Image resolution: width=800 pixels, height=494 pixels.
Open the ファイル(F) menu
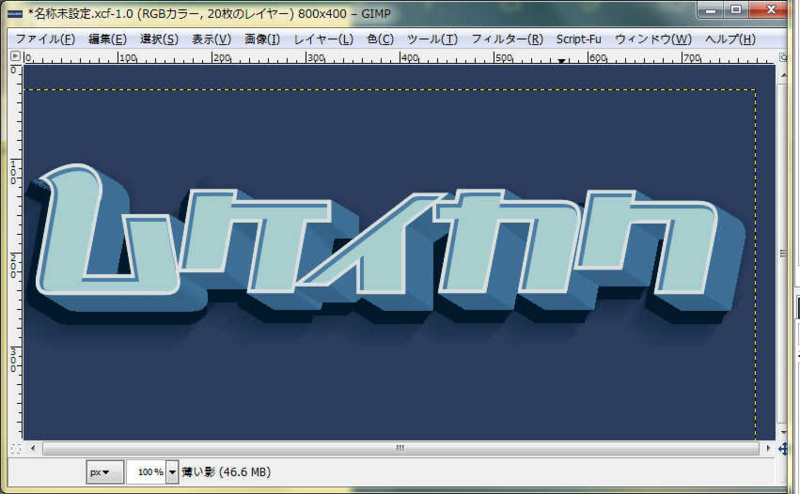(x=45, y=39)
